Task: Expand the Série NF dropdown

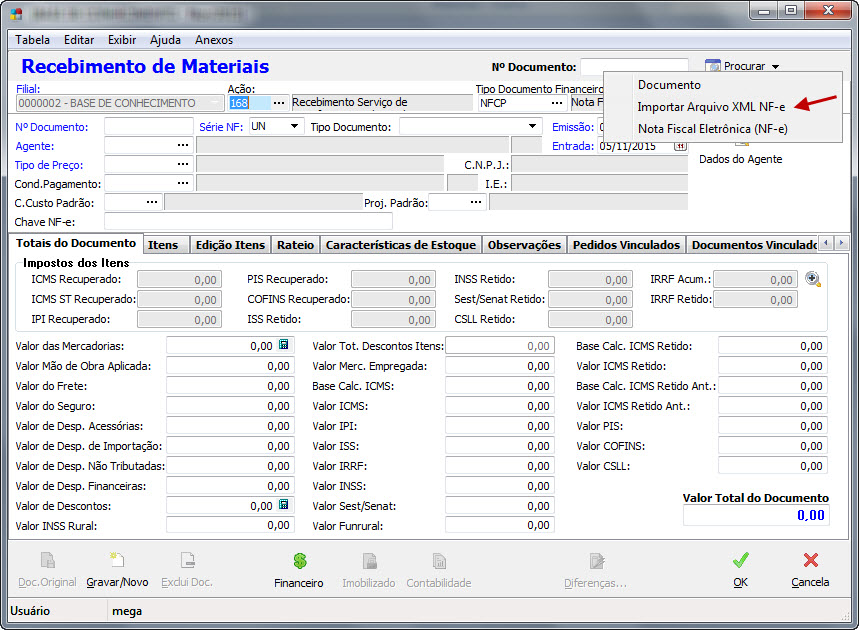Action: (294, 127)
